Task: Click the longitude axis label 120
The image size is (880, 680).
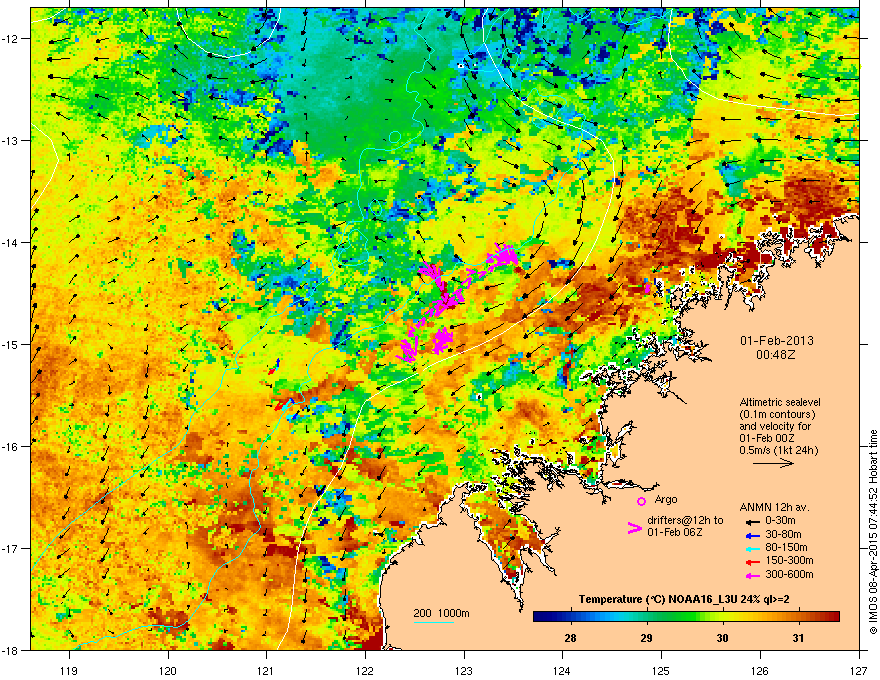Action: (168, 670)
